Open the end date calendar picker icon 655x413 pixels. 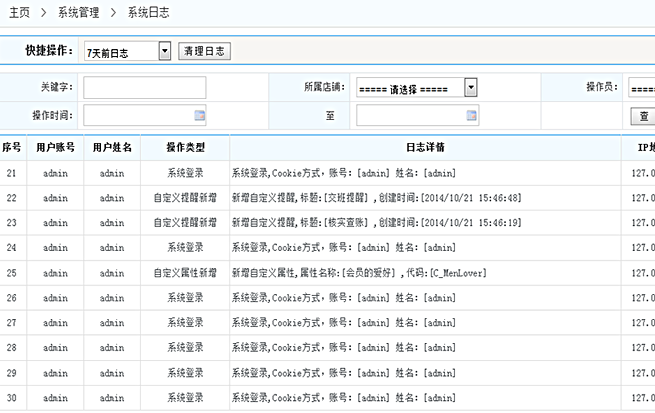click(x=473, y=116)
